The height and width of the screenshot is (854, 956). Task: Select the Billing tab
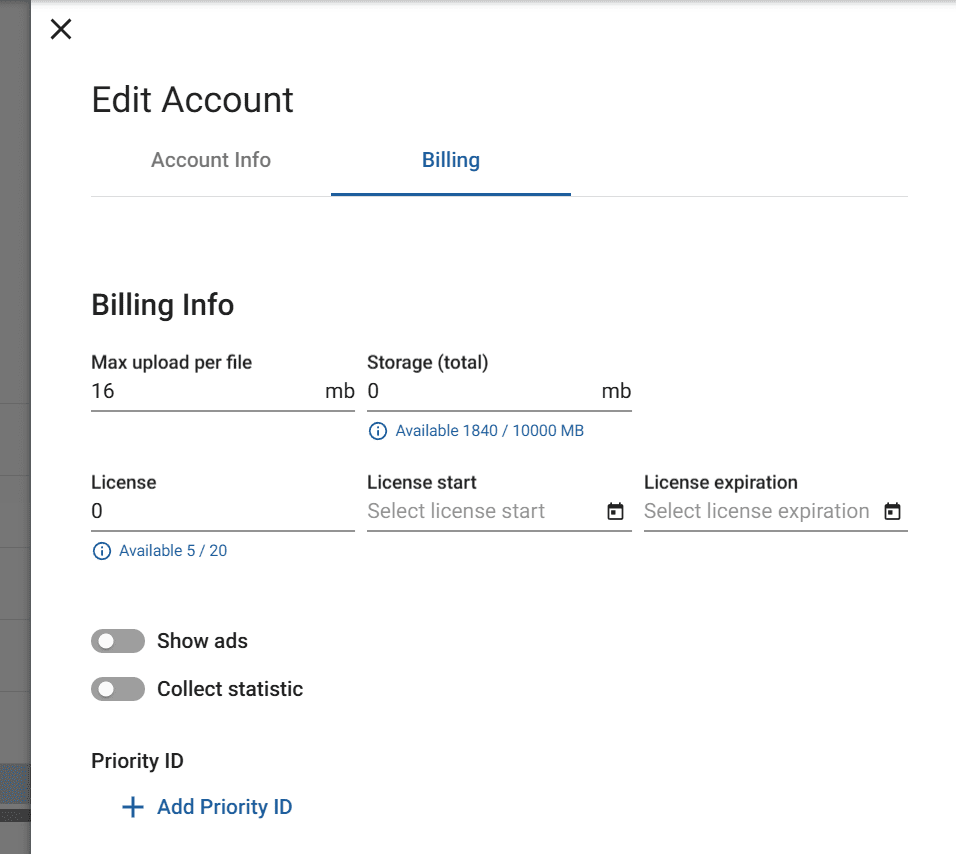click(x=450, y=160)
